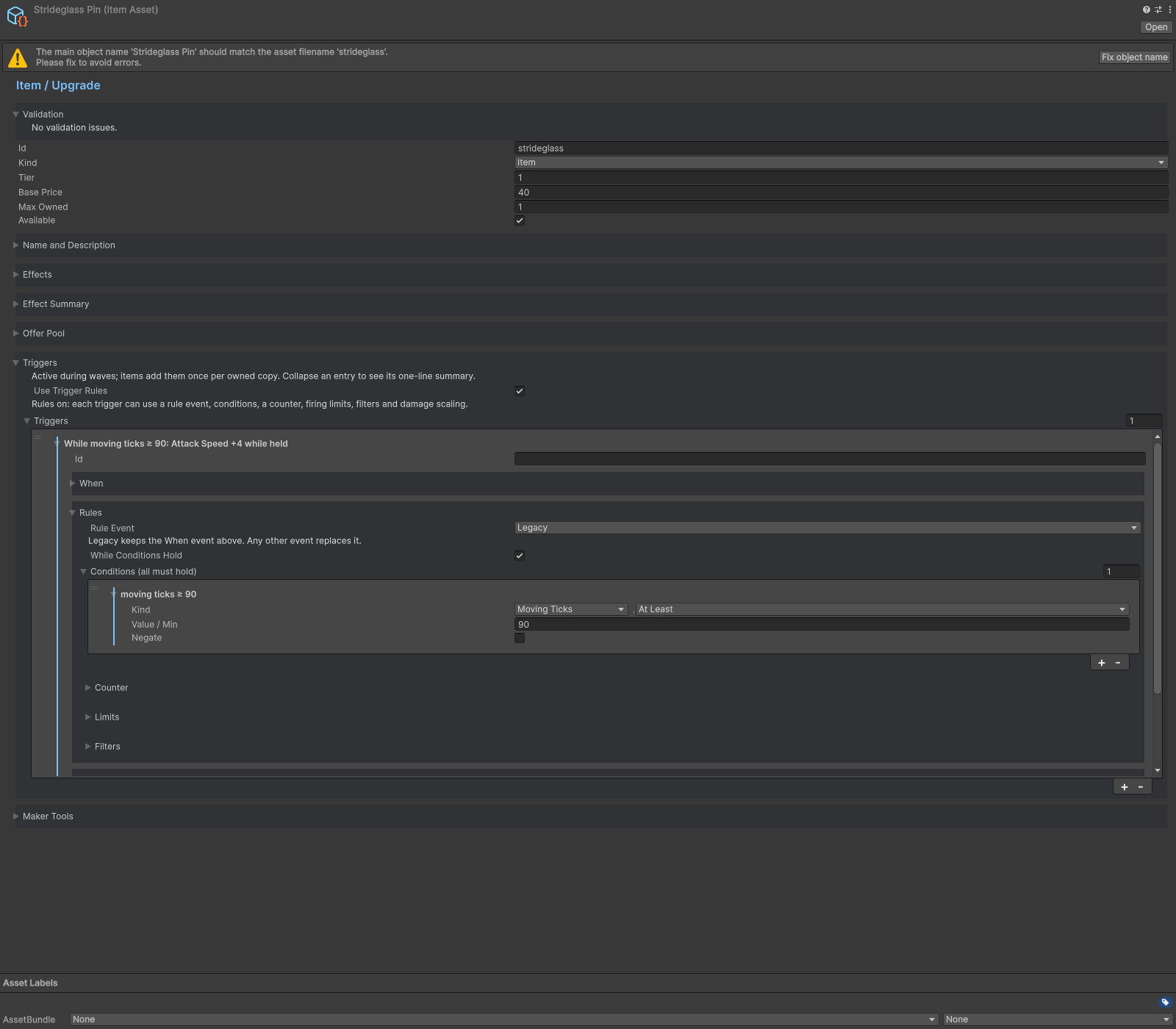
Task: Click the blue asset label tag icon
Action: 1165,1002
